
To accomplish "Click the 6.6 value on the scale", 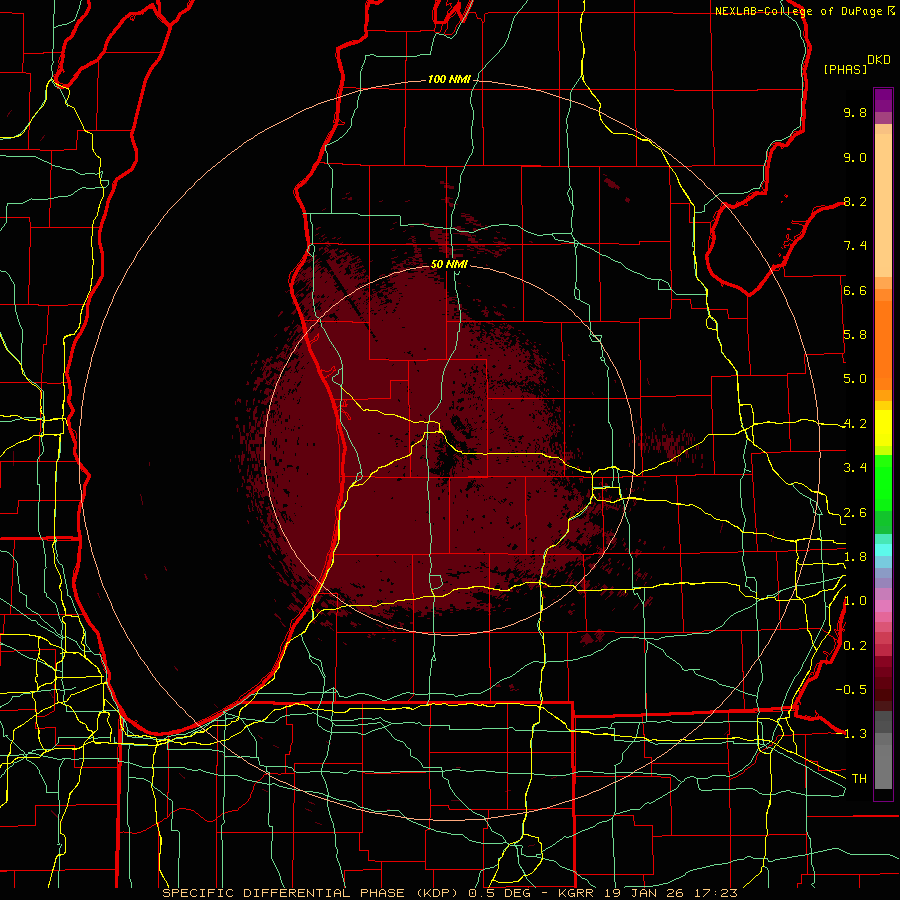I will (x=855, y=290).
